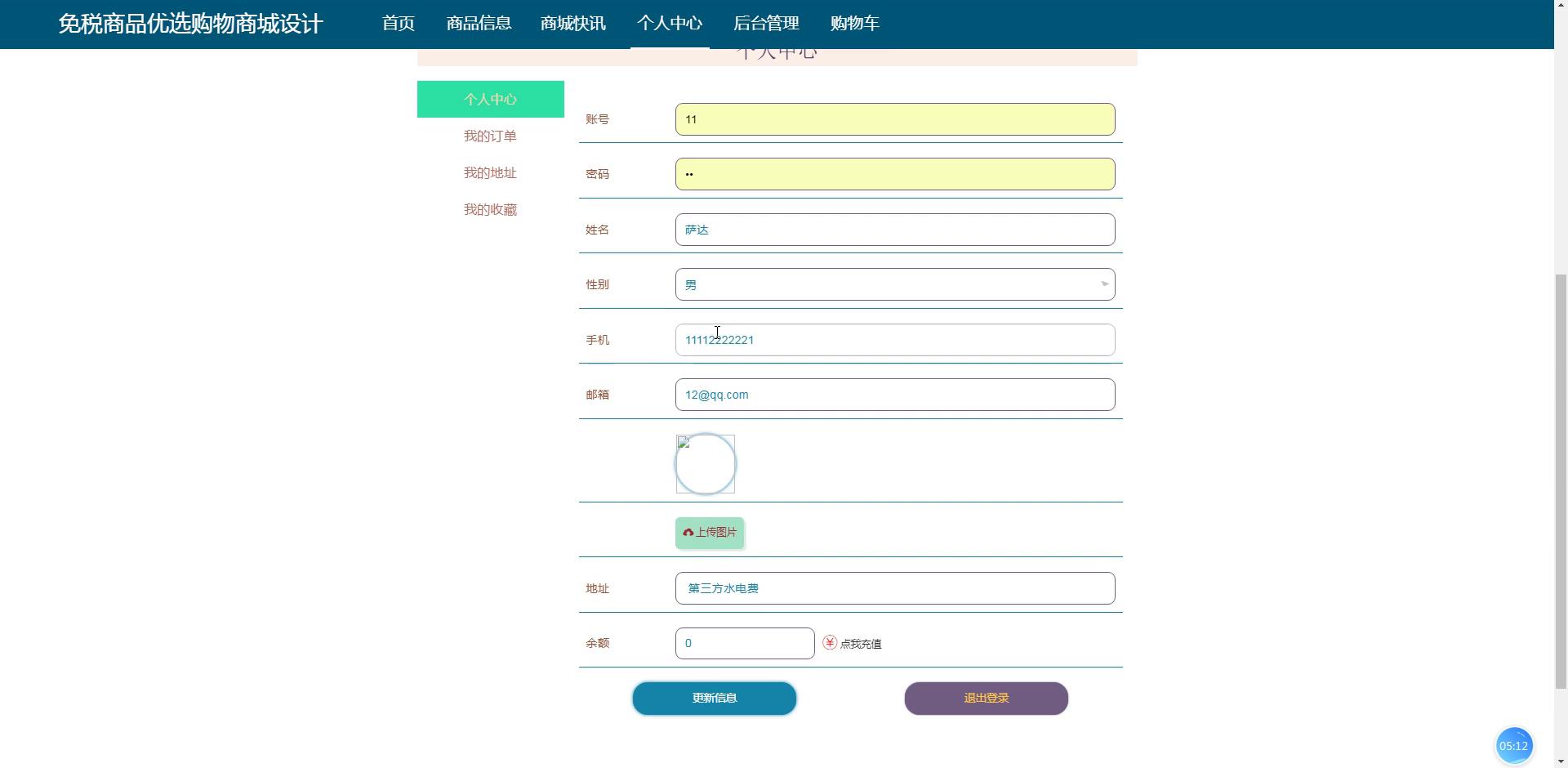
Task: Click the 点我充值 recharge link
Action: click(x=861, y=644)
